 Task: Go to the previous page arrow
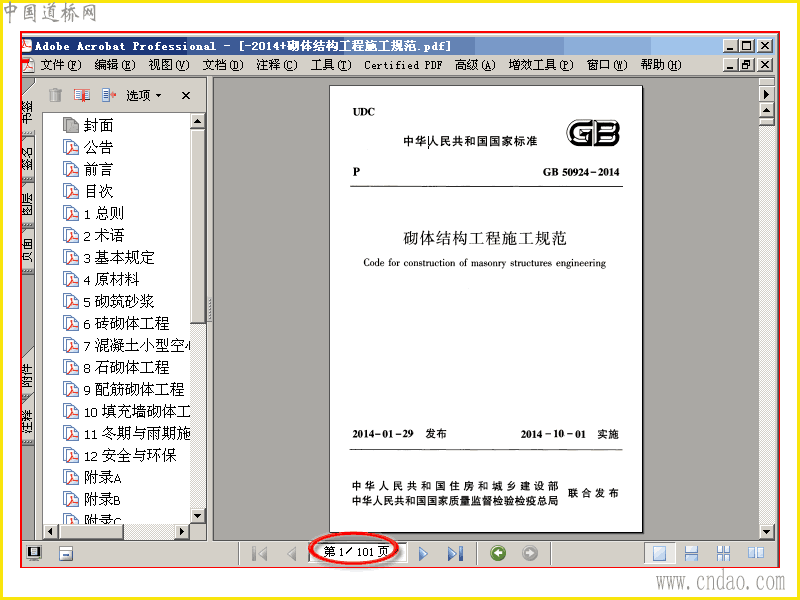[x=292, y=554]
